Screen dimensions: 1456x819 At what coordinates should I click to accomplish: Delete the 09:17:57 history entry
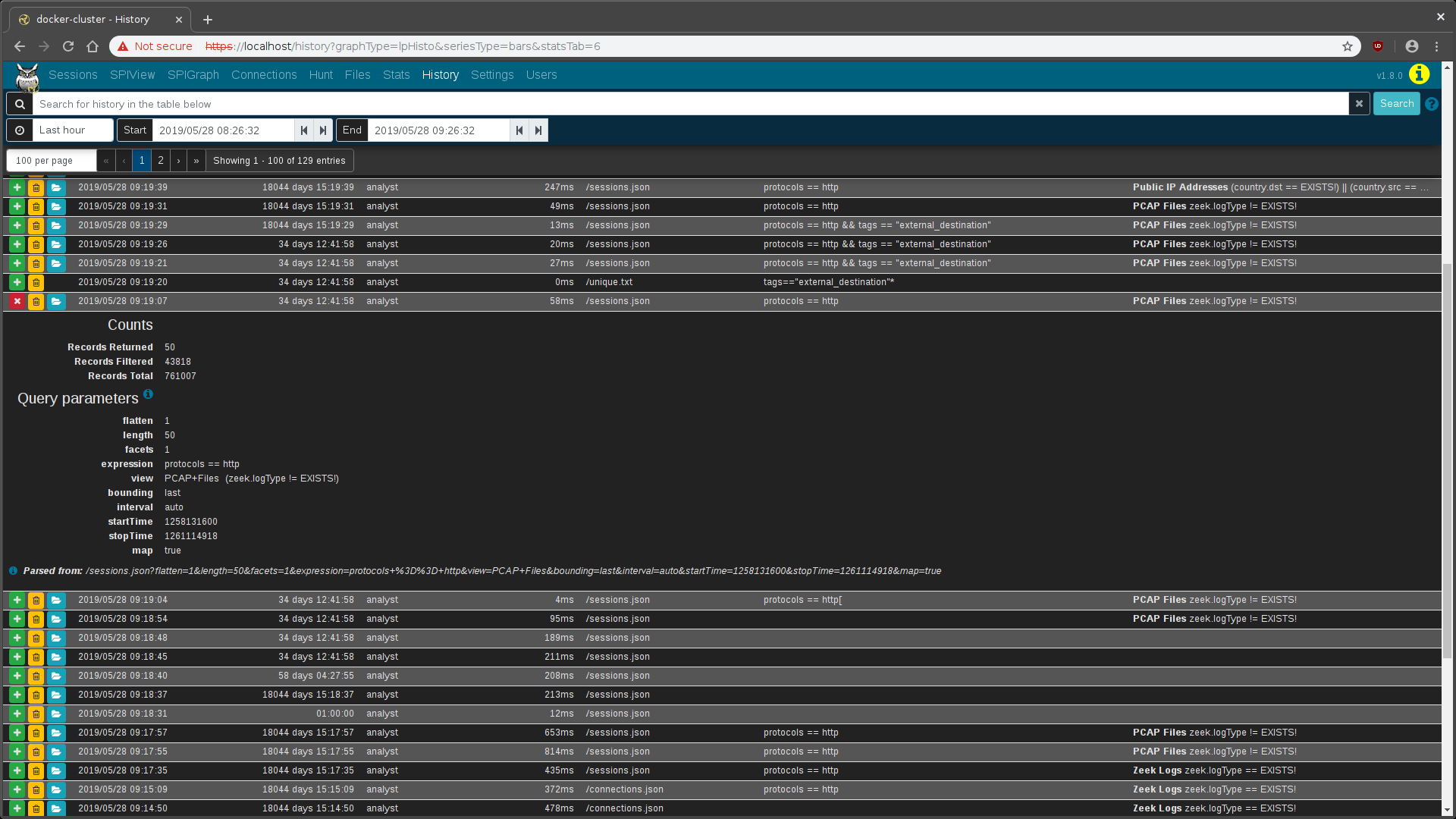tap(36, 733)
